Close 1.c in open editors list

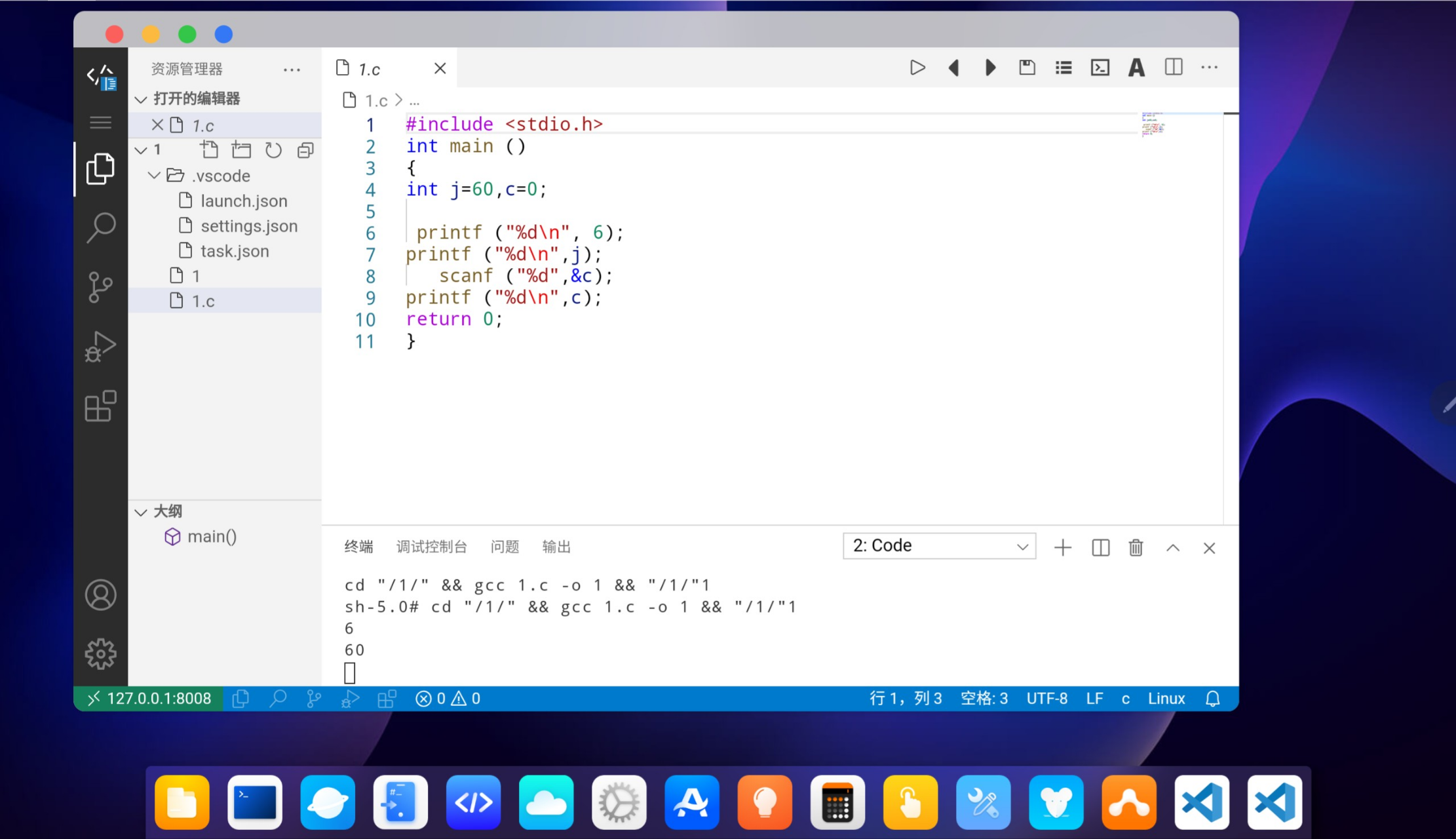(157, 125)
